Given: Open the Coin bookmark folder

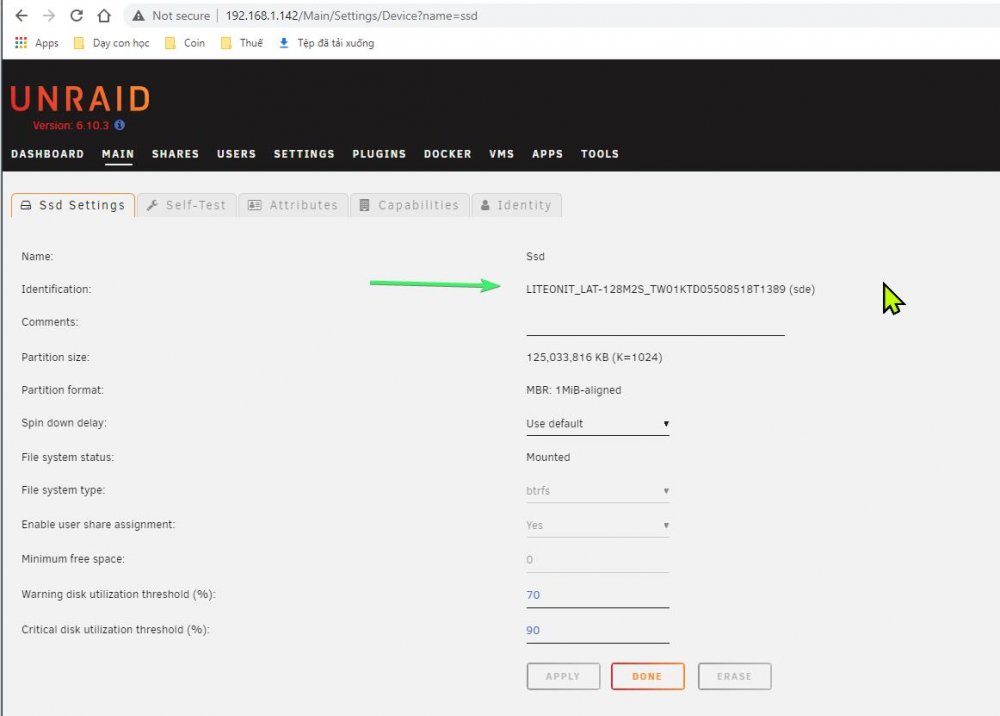Looking at the screenshot, I should tap(185, 43).
